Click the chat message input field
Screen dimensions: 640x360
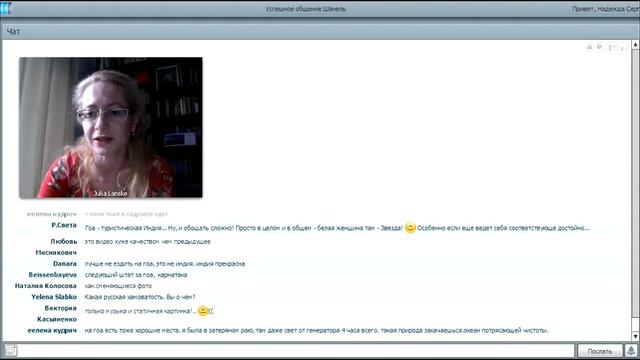point(297,351)
